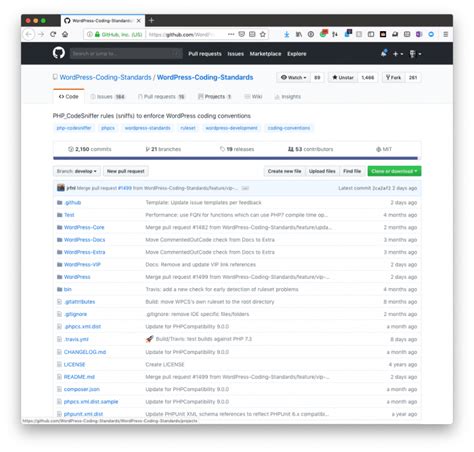Reload the page with refresh icon

(53, 34)
